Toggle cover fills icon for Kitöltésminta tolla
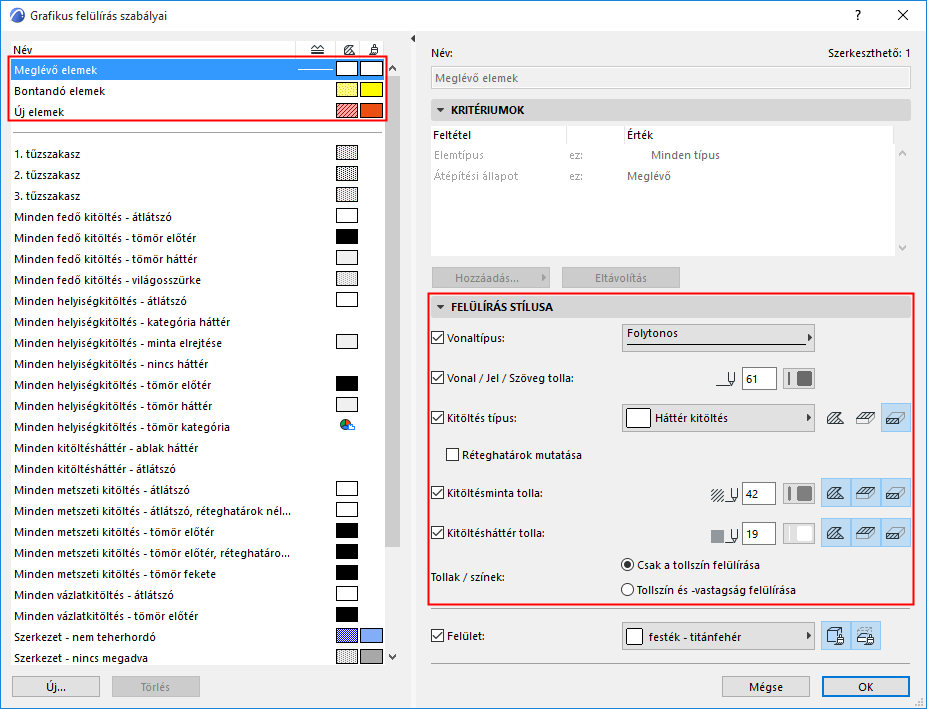The image size is (927, 709). pos(866,493)
